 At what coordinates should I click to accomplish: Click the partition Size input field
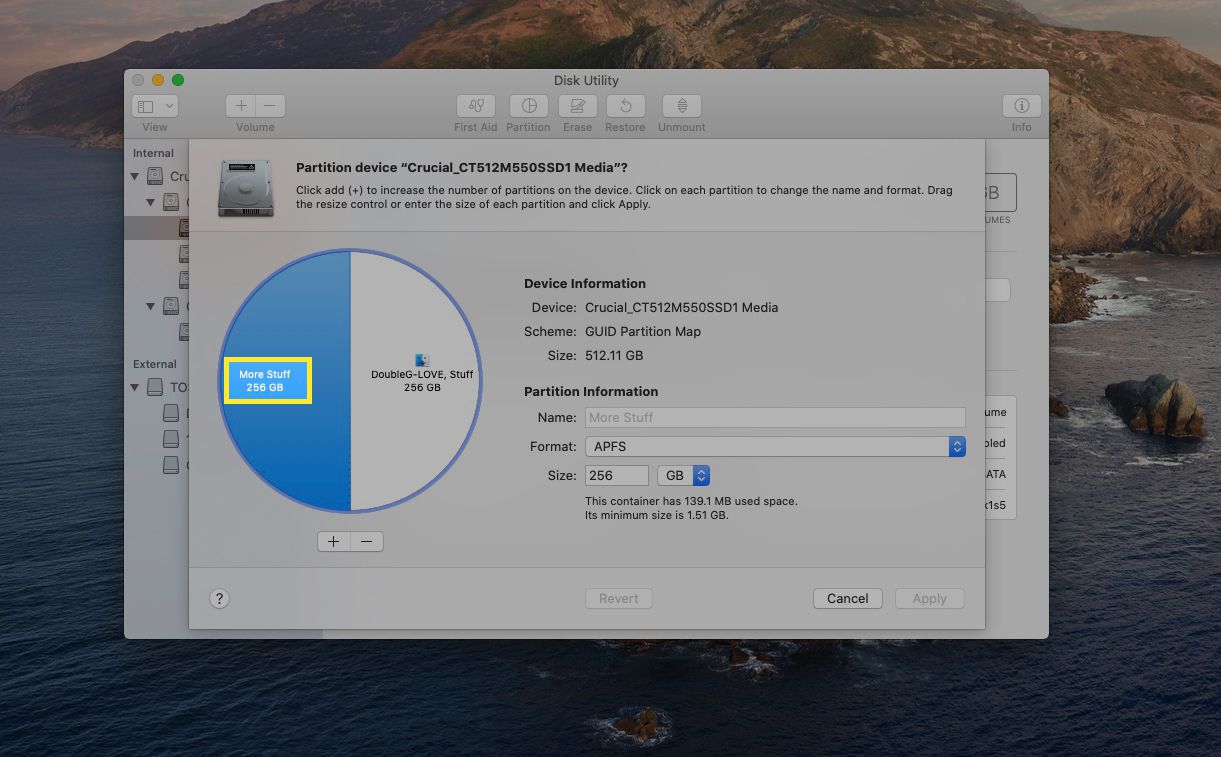click(617, 476)
